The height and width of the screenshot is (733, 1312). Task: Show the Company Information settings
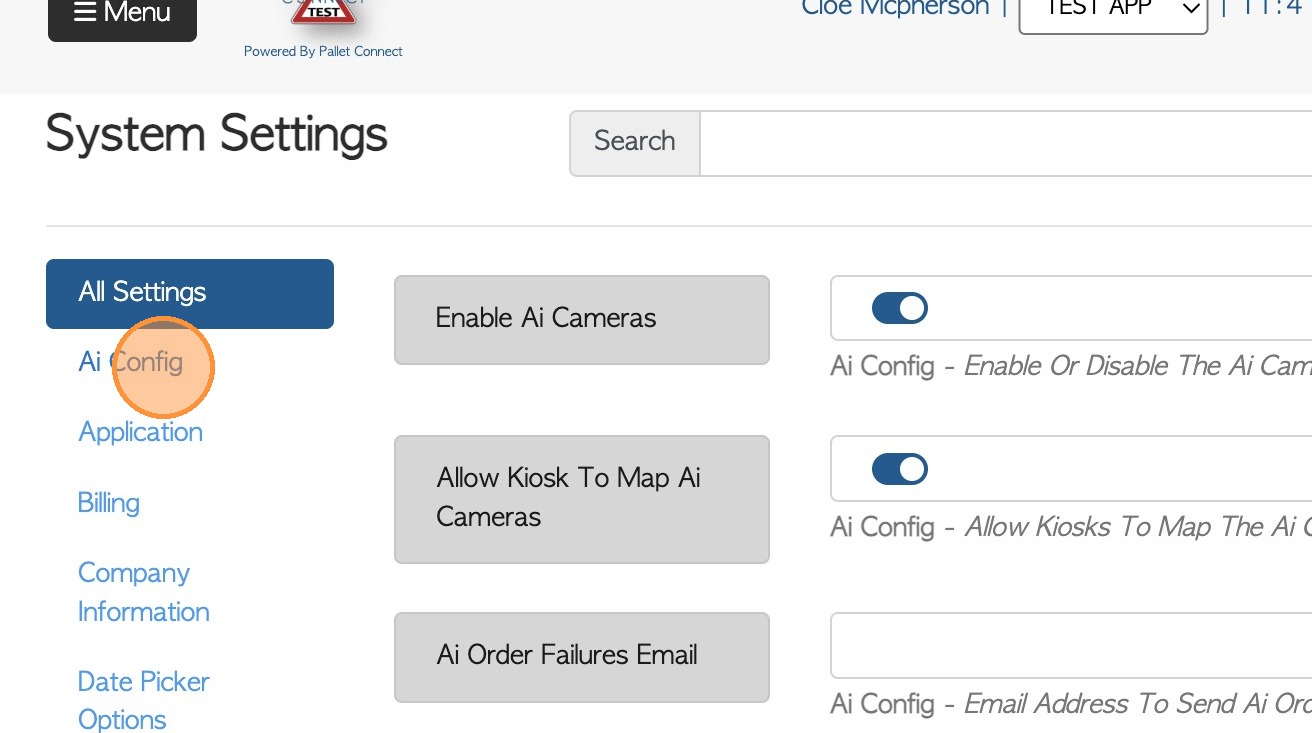pos(143,592)
